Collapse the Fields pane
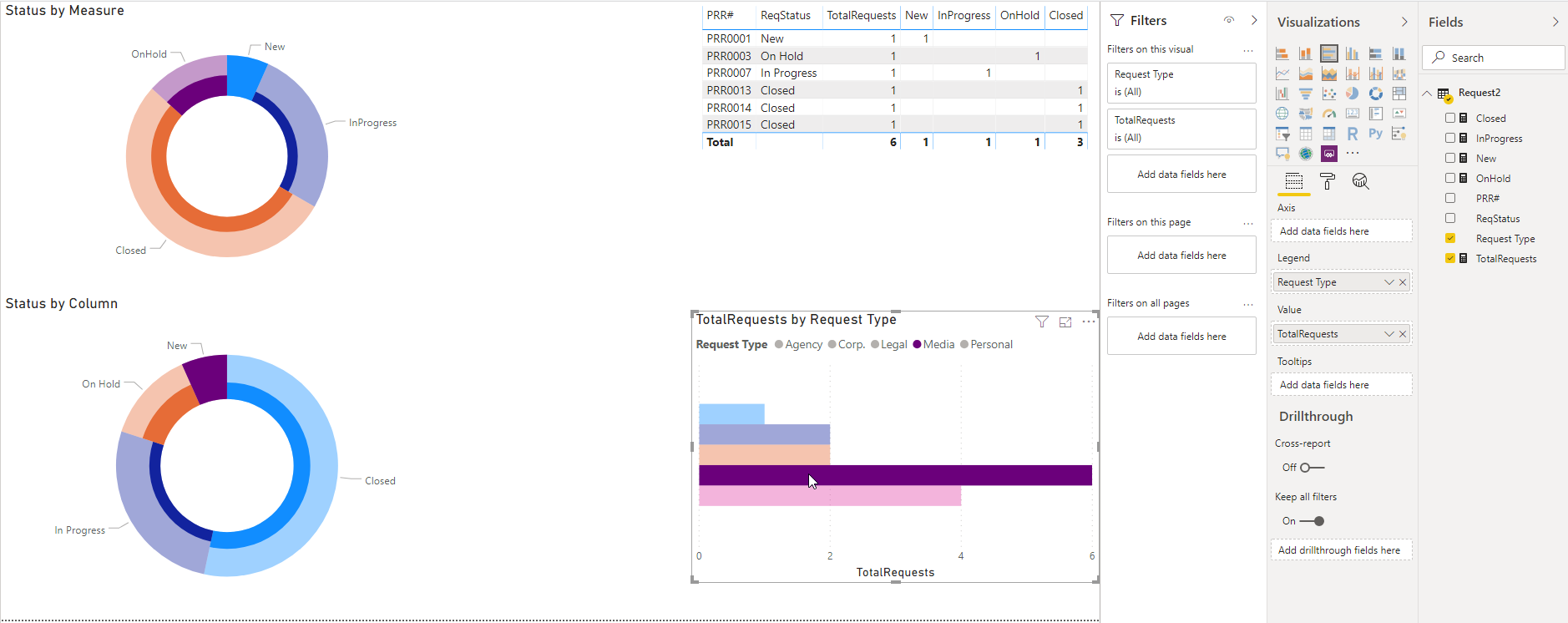Screen dimensions: 1568x623 (x=1555, y=22)
